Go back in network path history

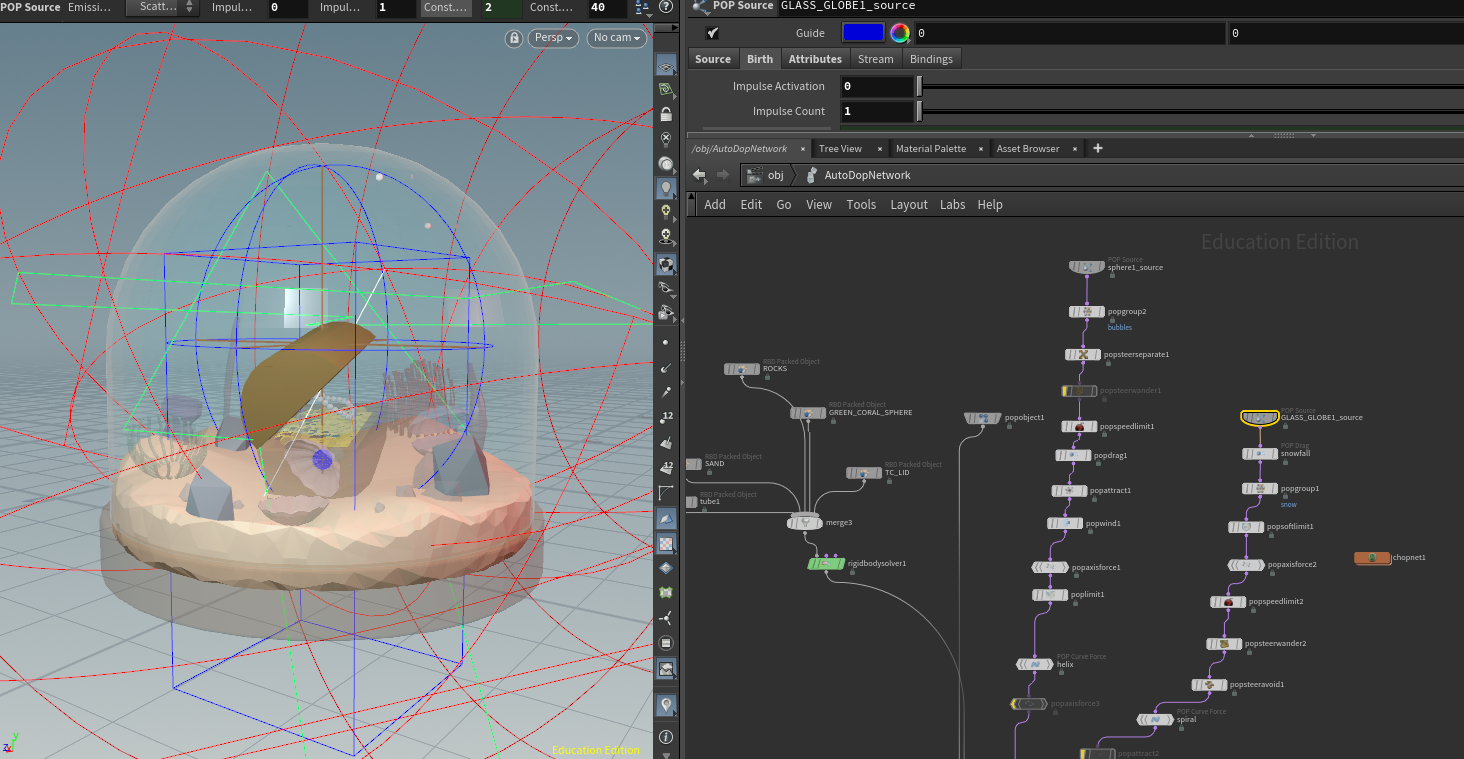(x=699, y=175)
